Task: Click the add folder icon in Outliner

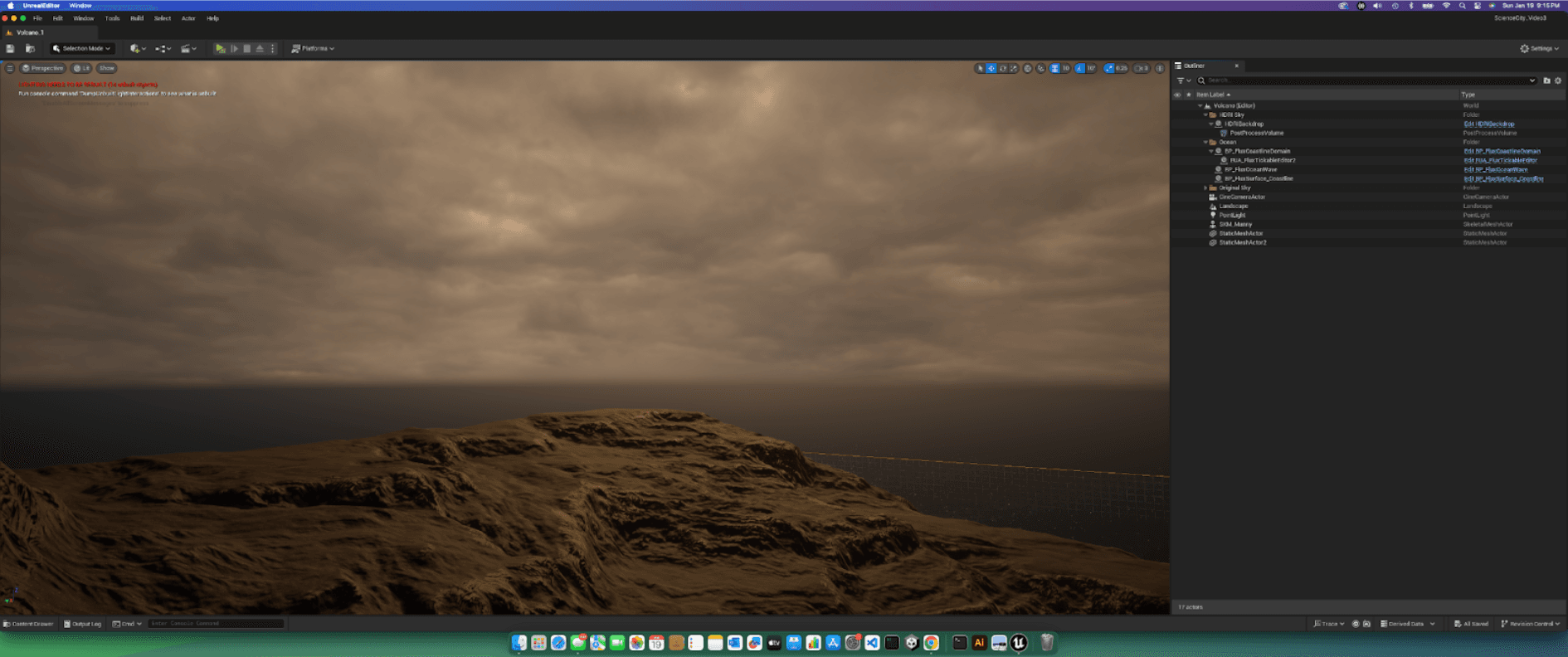Action: (1546, 80)
